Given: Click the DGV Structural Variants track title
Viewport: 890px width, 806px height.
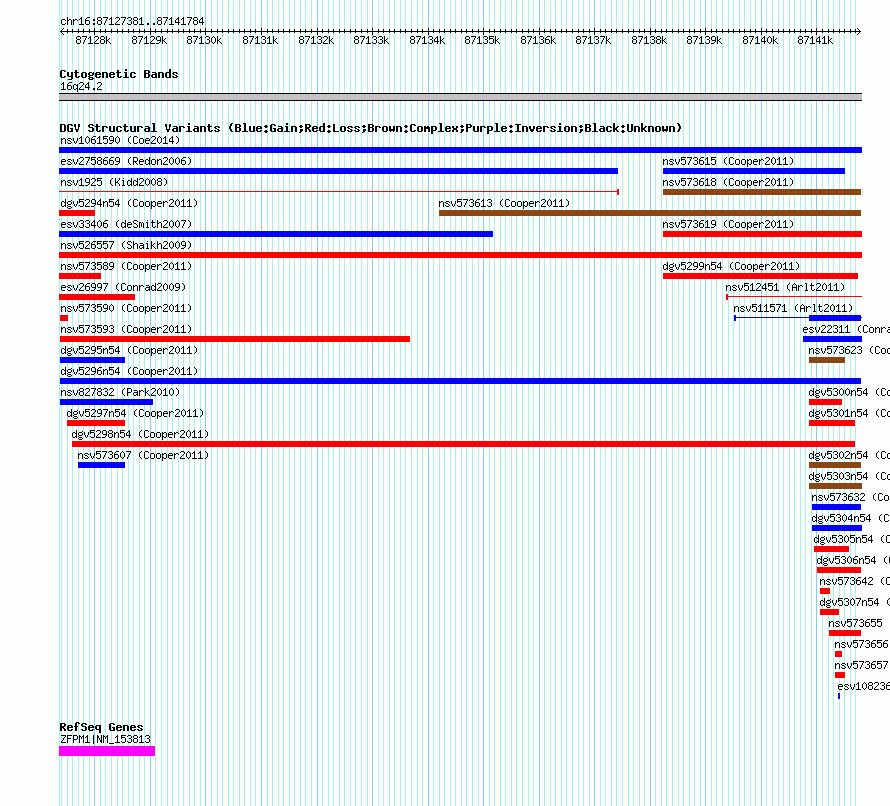Looking at the screenshot, I should (370, 128).
